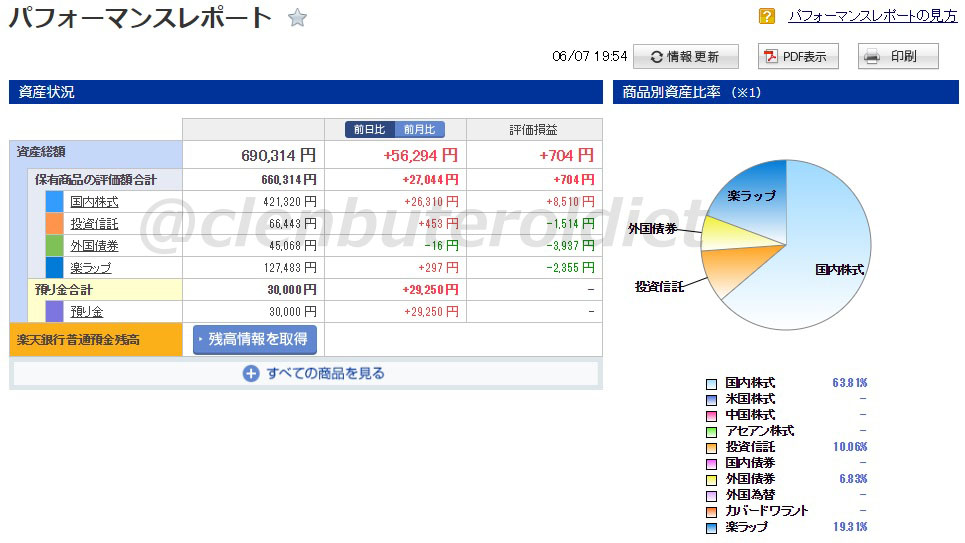
Task: Click the 06/07 19:54 timestamp
Action: click(x=590, y=57)
